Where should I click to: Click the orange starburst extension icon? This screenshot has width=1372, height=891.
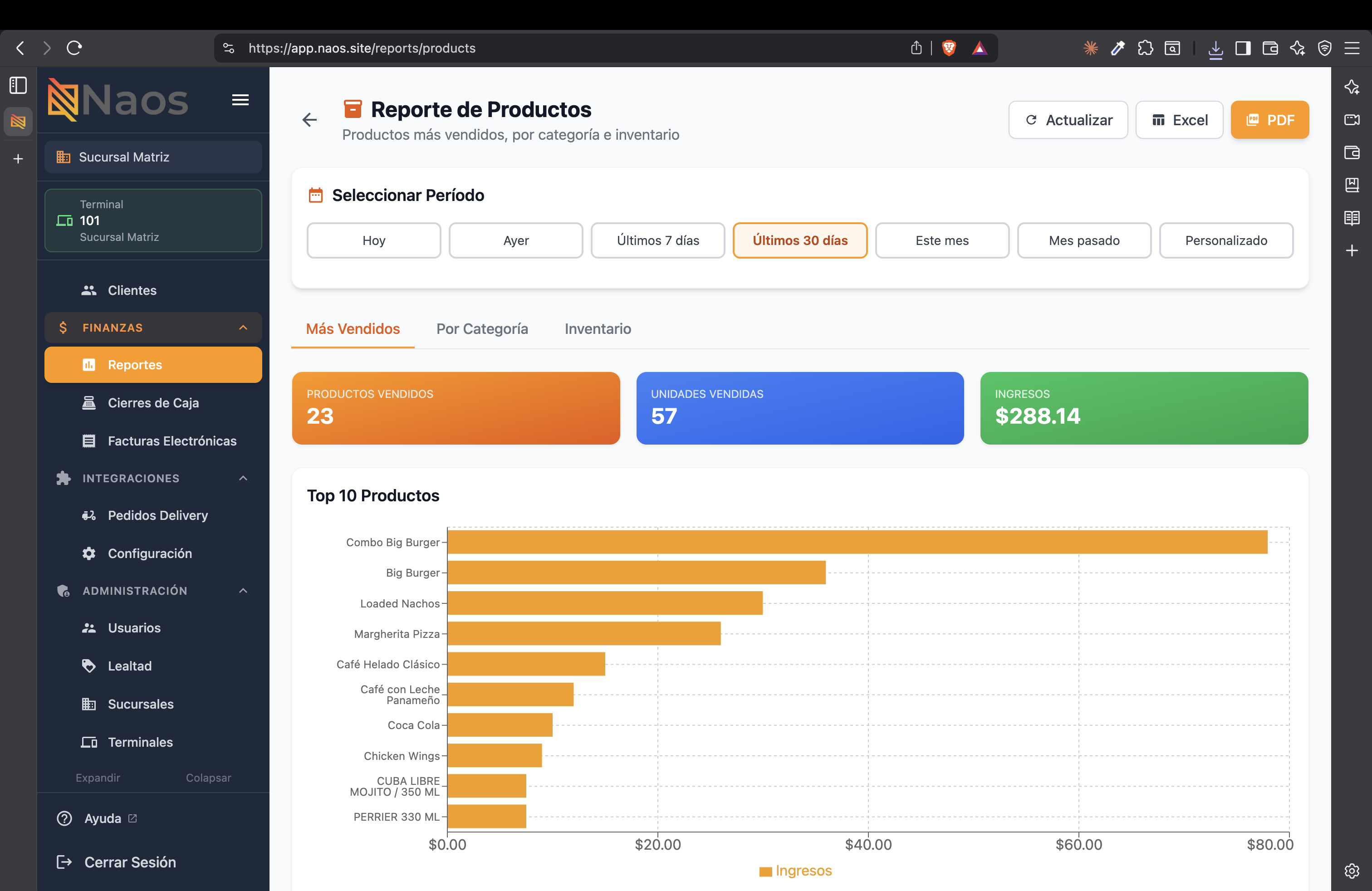[x=1091, y=48]
